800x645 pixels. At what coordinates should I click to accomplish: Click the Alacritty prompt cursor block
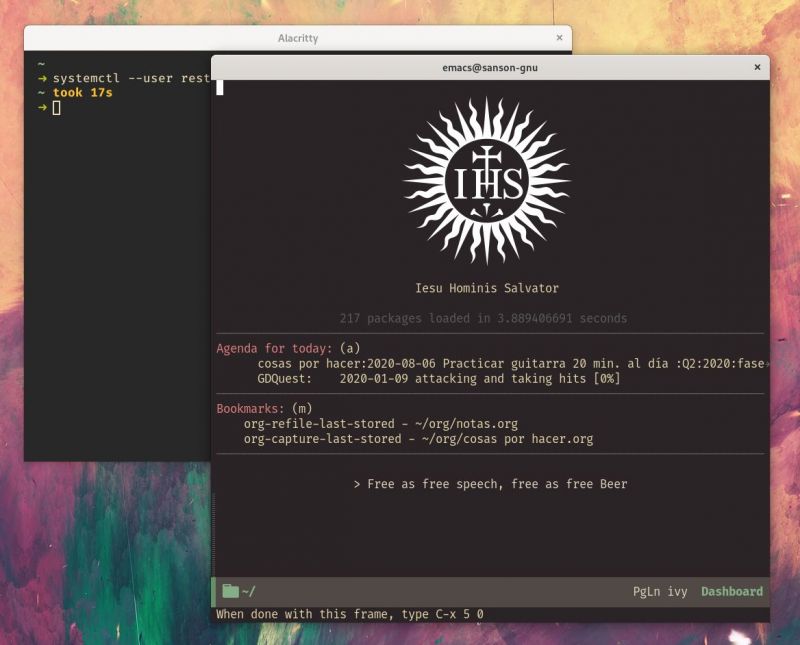[57, 108]
